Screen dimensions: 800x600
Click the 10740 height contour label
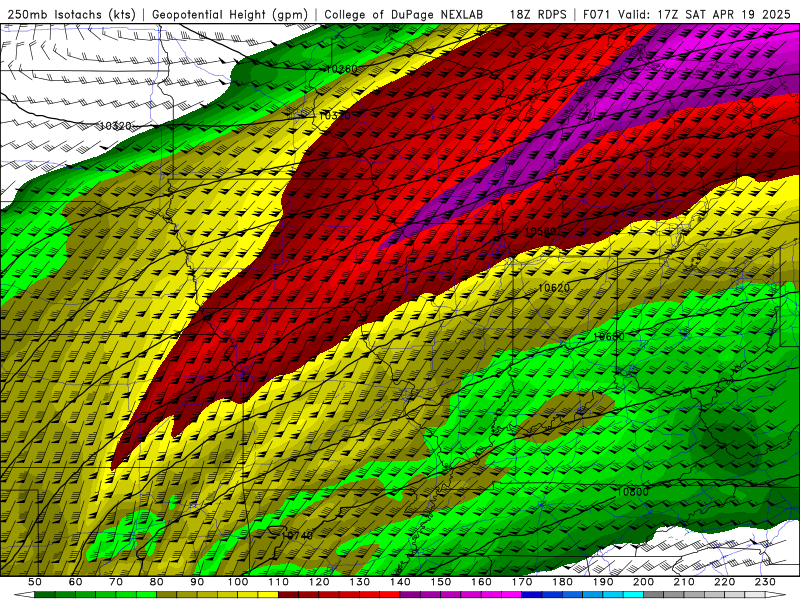pyautogui.click(x=297, y=535)
